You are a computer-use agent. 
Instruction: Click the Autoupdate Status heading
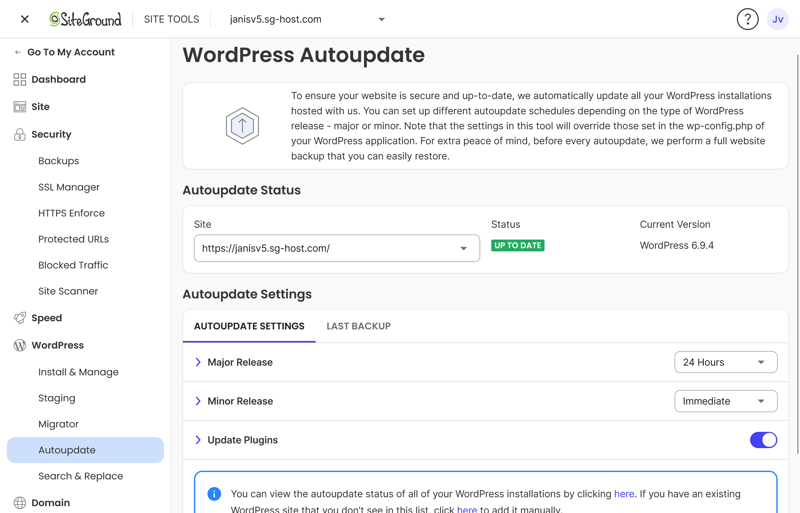[x=241, y=190]
